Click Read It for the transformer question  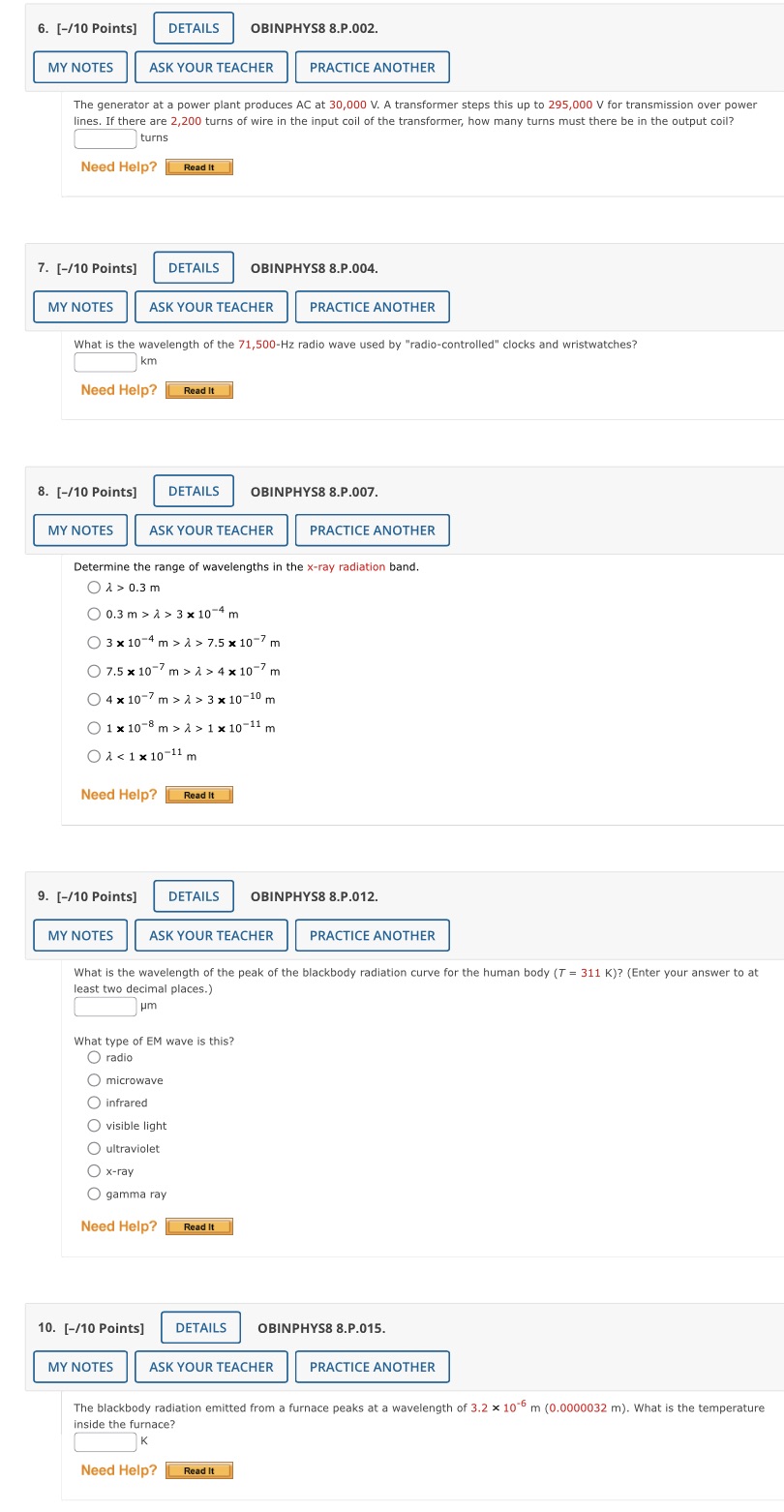[x=198, y=166]
